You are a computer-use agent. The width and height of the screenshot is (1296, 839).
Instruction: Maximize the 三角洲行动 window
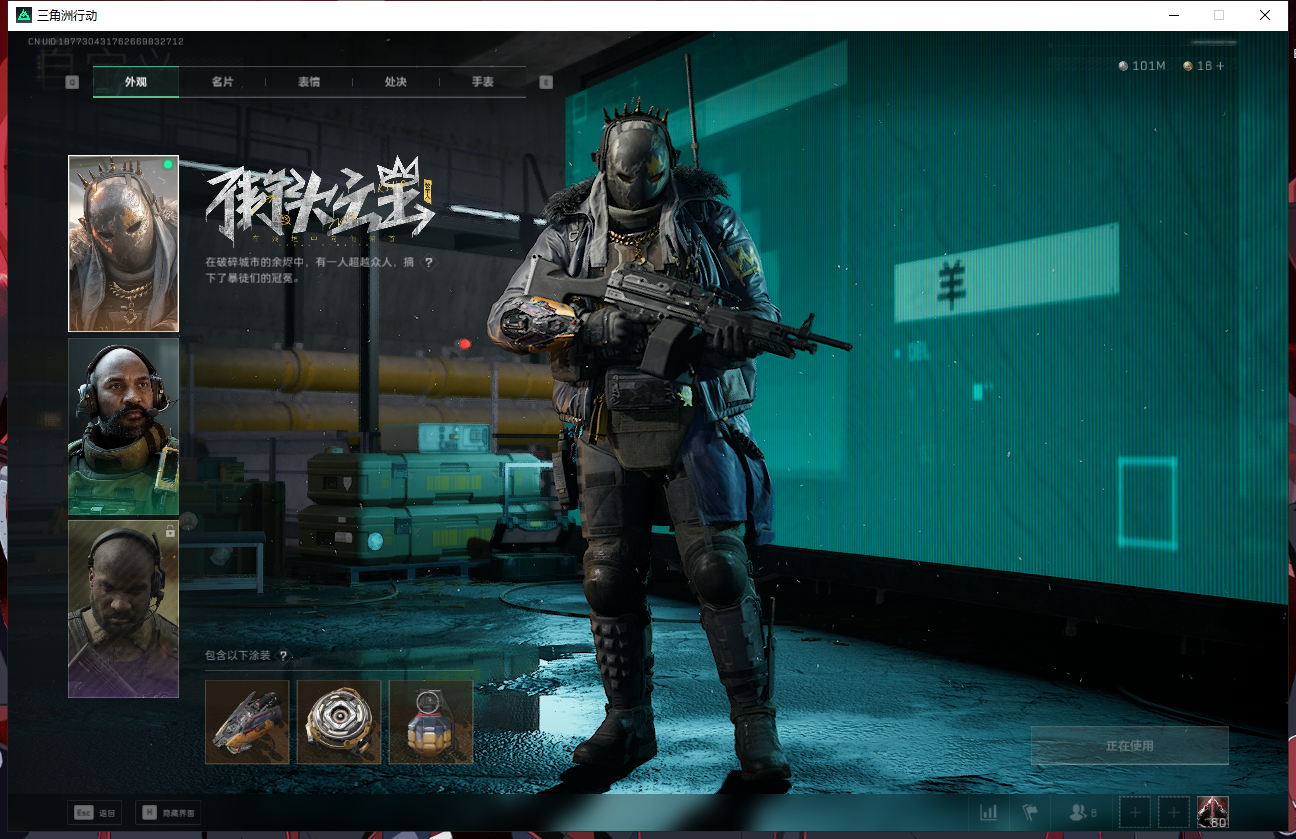coord(1219,15)
